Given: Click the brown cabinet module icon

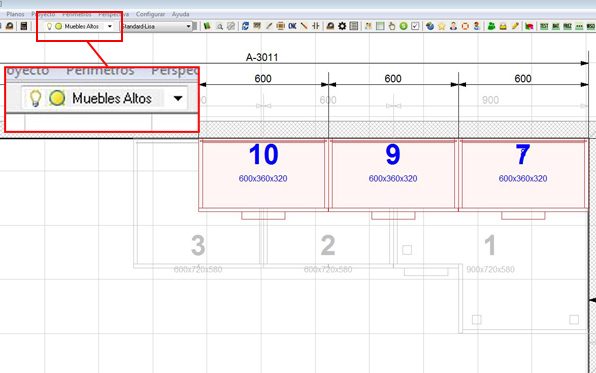Looking at the screenshot, I should click(281, 26).
